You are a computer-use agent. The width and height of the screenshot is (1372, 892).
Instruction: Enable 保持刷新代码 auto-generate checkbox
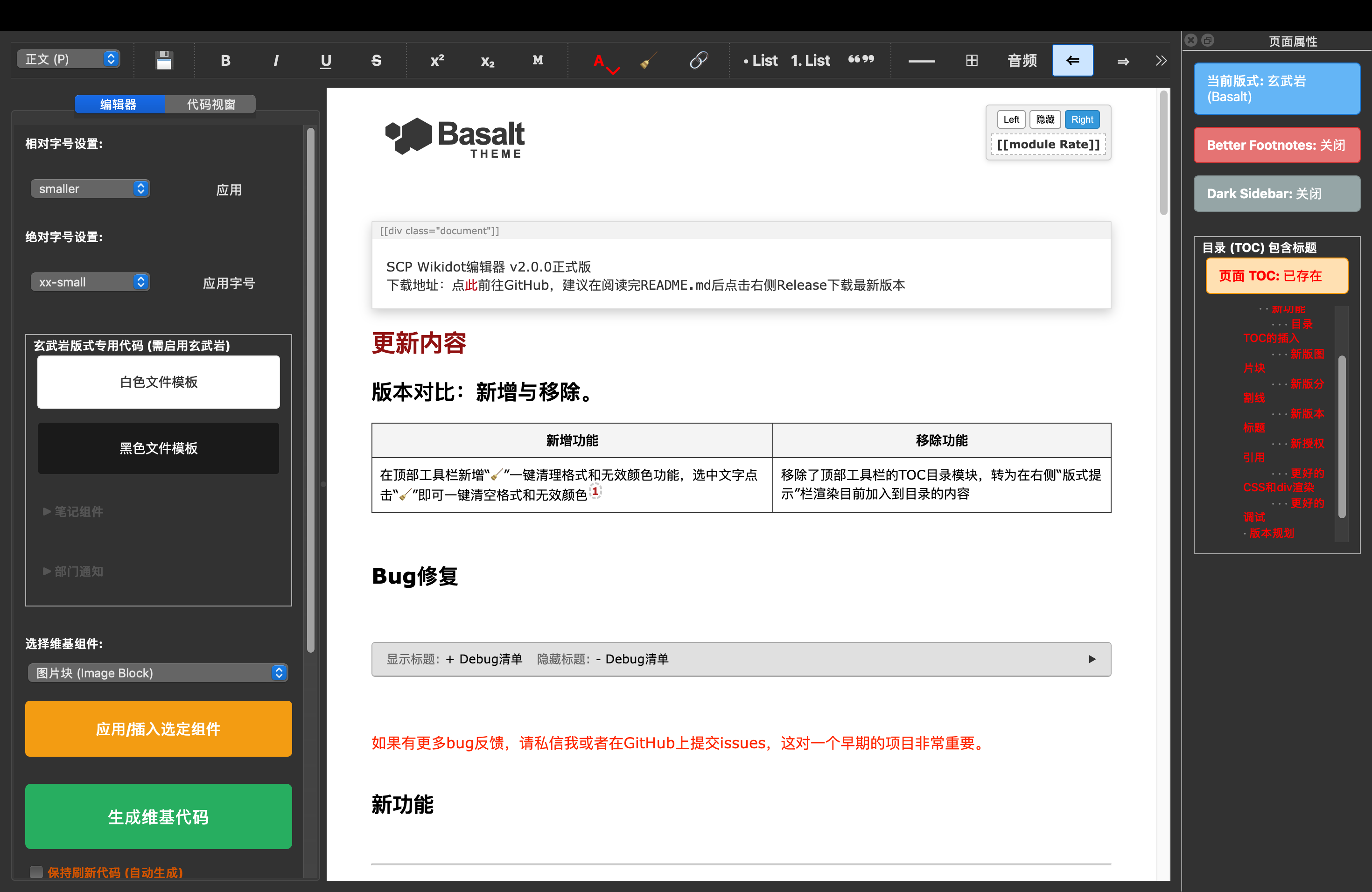point(36,872)
